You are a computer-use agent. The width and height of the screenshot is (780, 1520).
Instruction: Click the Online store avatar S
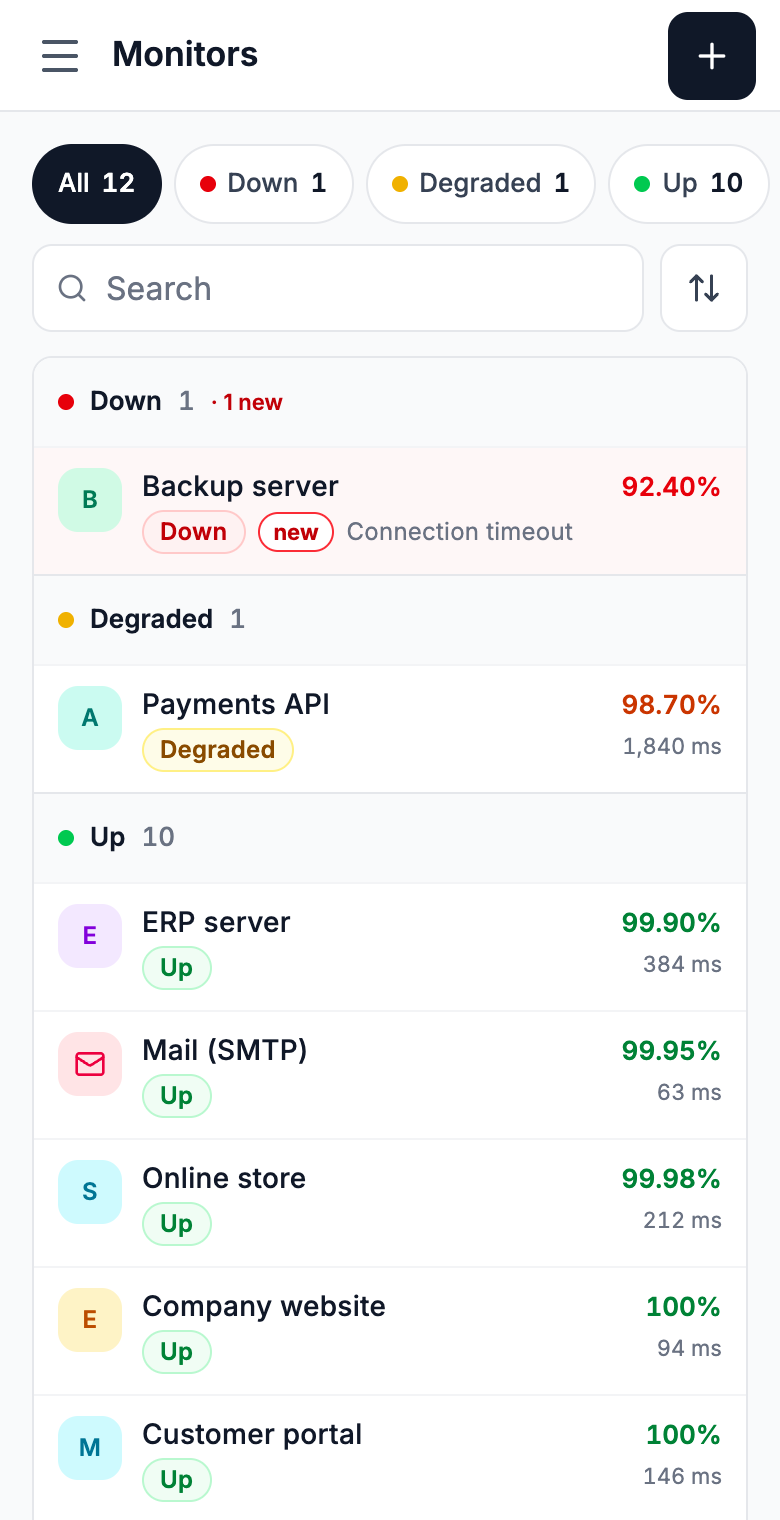coord(90,1192)
